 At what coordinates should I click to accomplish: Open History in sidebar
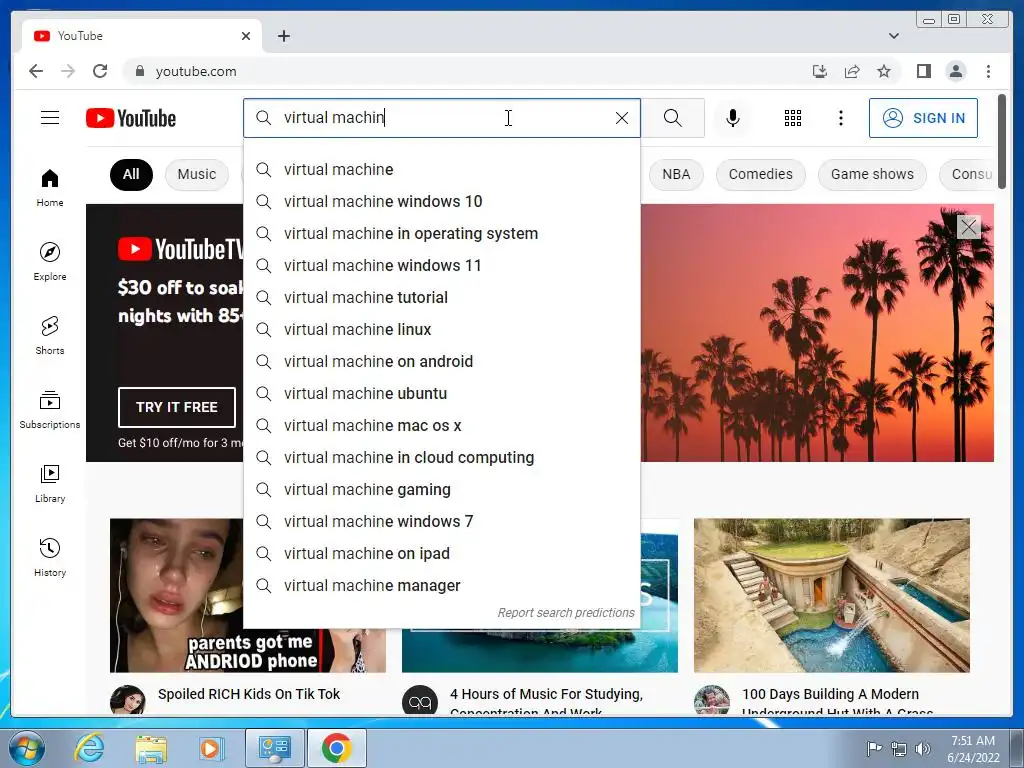(x=50, y=557)
